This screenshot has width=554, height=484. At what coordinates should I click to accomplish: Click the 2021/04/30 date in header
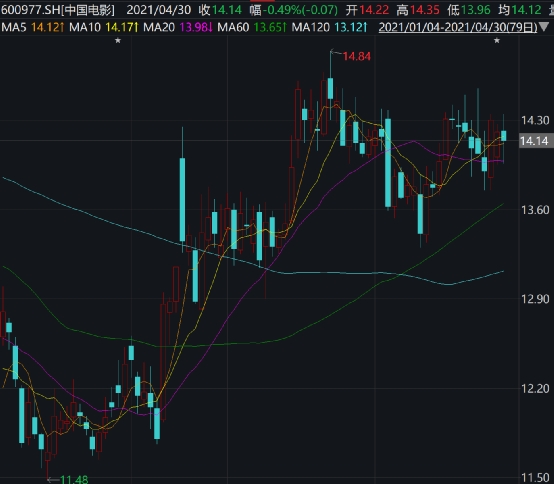coord(159,10)
